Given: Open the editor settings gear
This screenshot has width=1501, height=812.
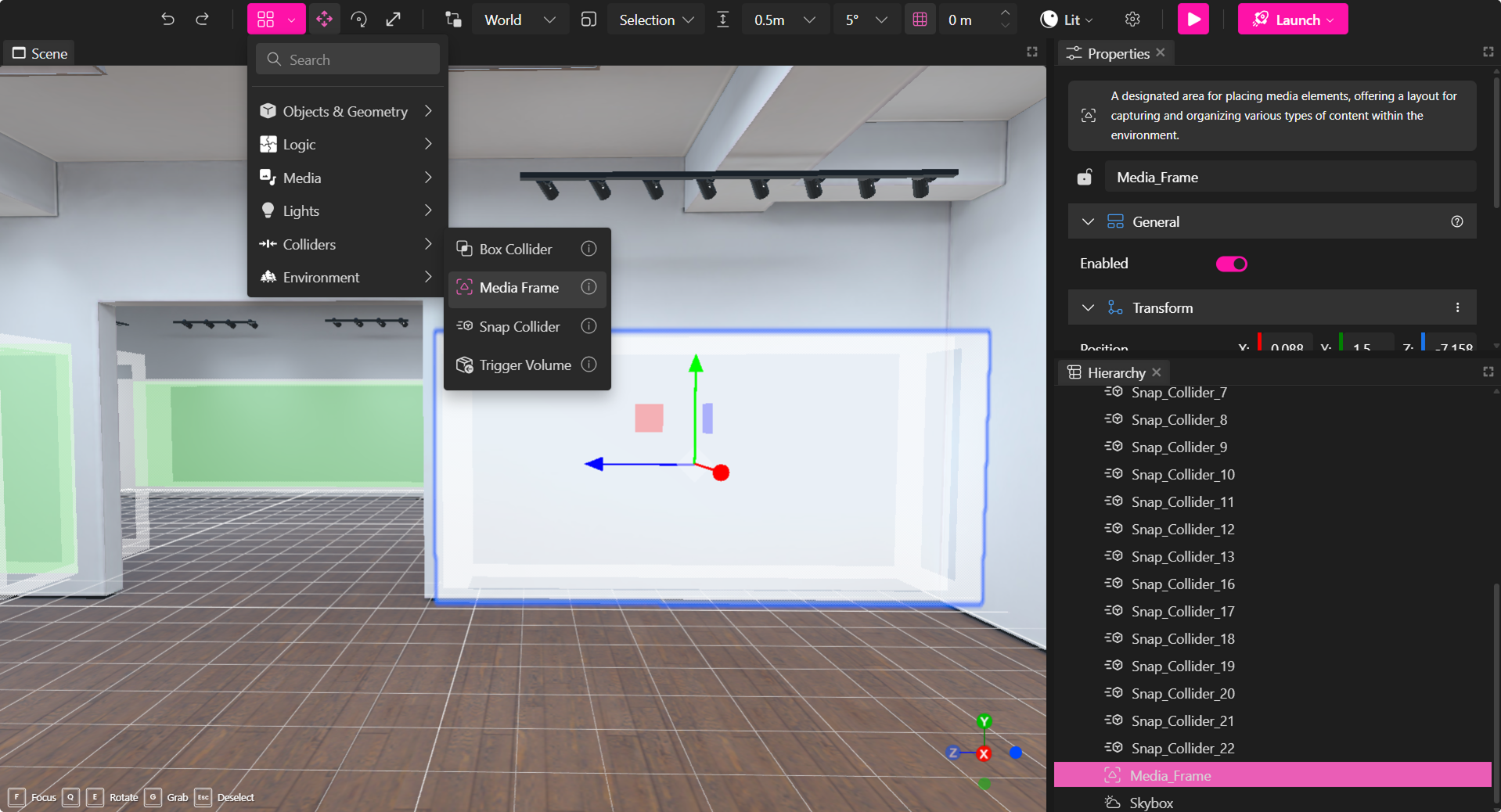Looking at the screenshot, I should click(1132, 20).
